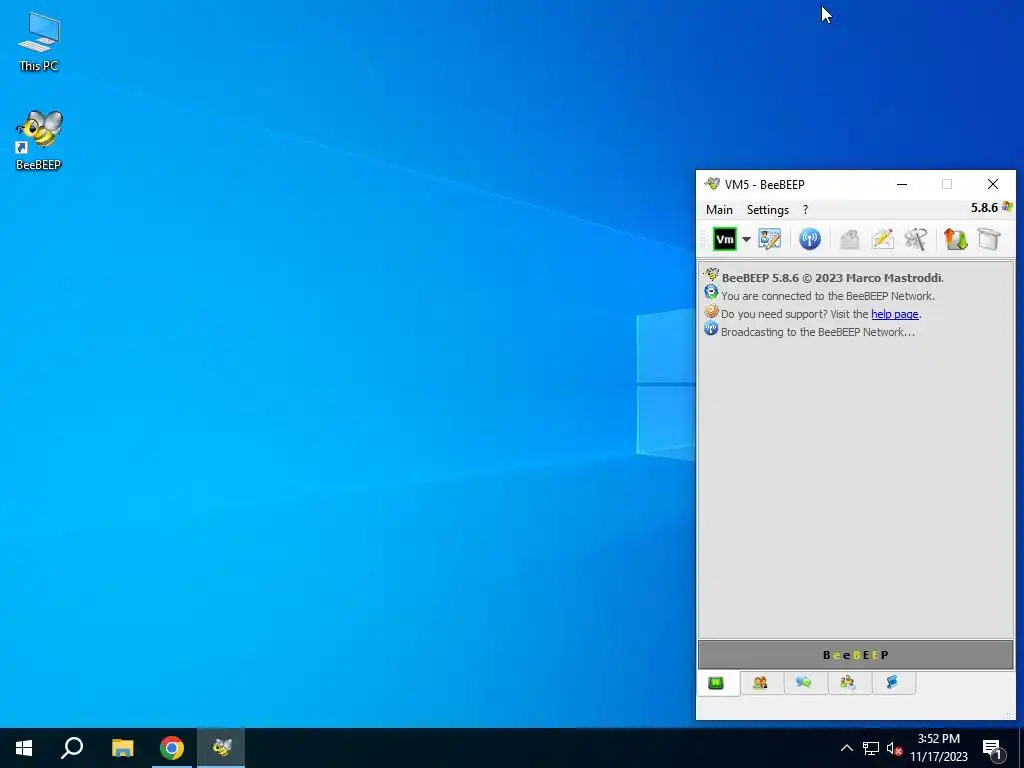Click the 'You are connected' status line
The image size is (1024, 768).
click(x=827, y=296)
